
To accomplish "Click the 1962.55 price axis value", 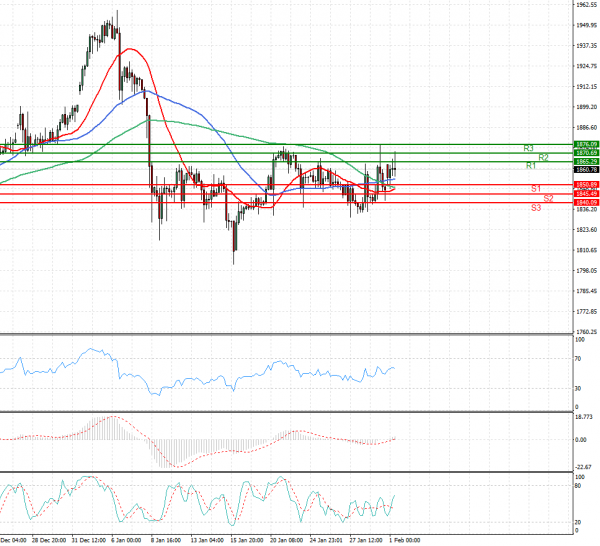I will (x=587, y=5).
